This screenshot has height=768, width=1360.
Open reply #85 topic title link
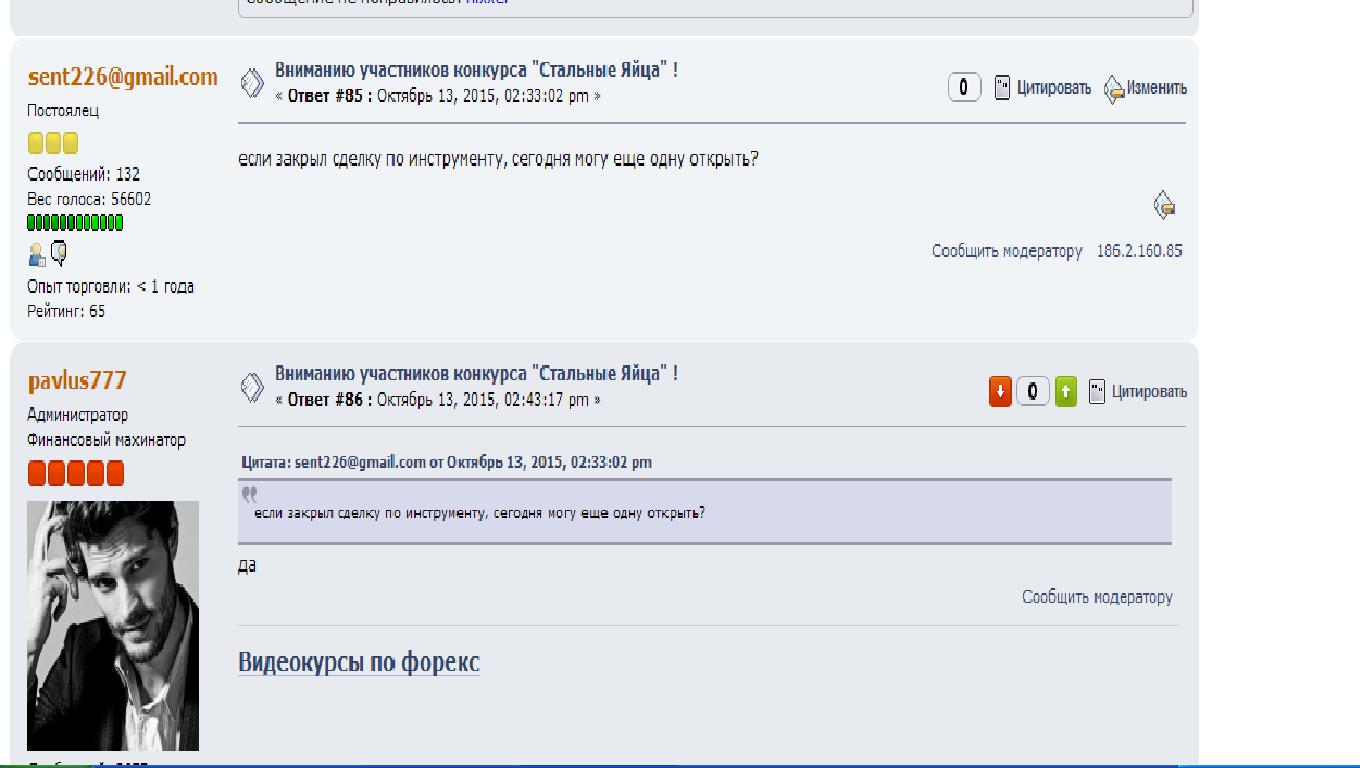pos(476,70)
